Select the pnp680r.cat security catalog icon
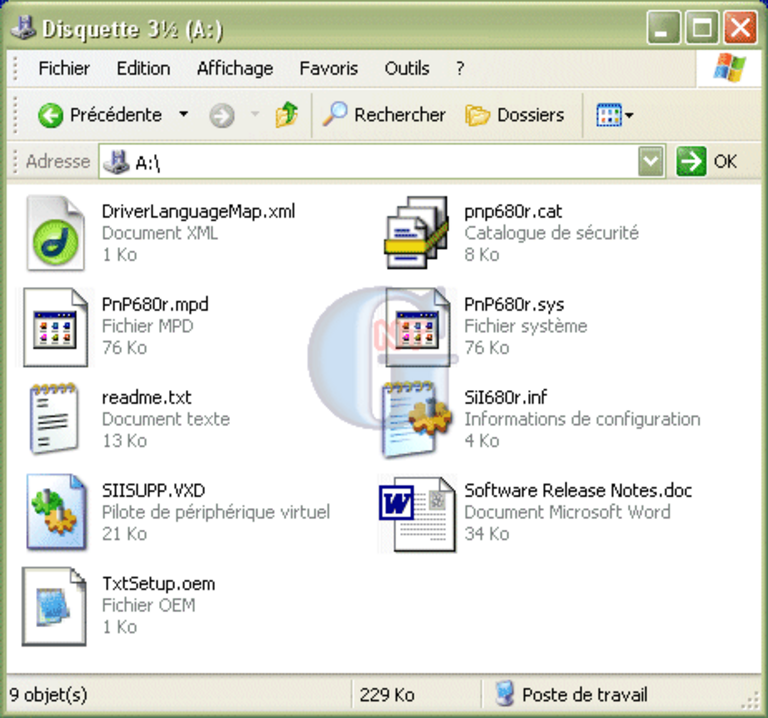The height and width of the screenshot is (718, 768). pos(416,233)
